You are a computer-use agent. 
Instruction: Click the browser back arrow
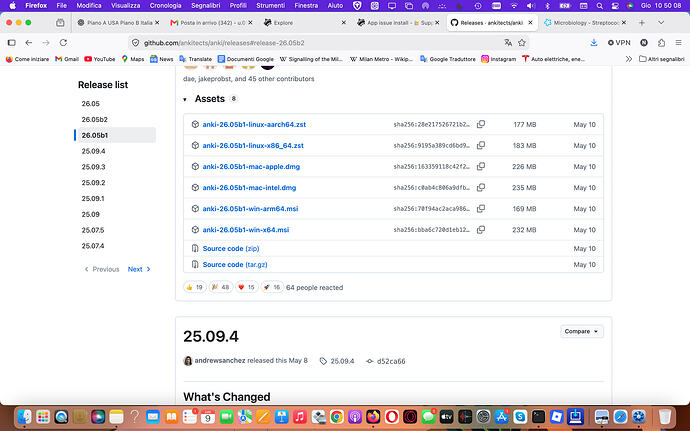pos(29,43)
